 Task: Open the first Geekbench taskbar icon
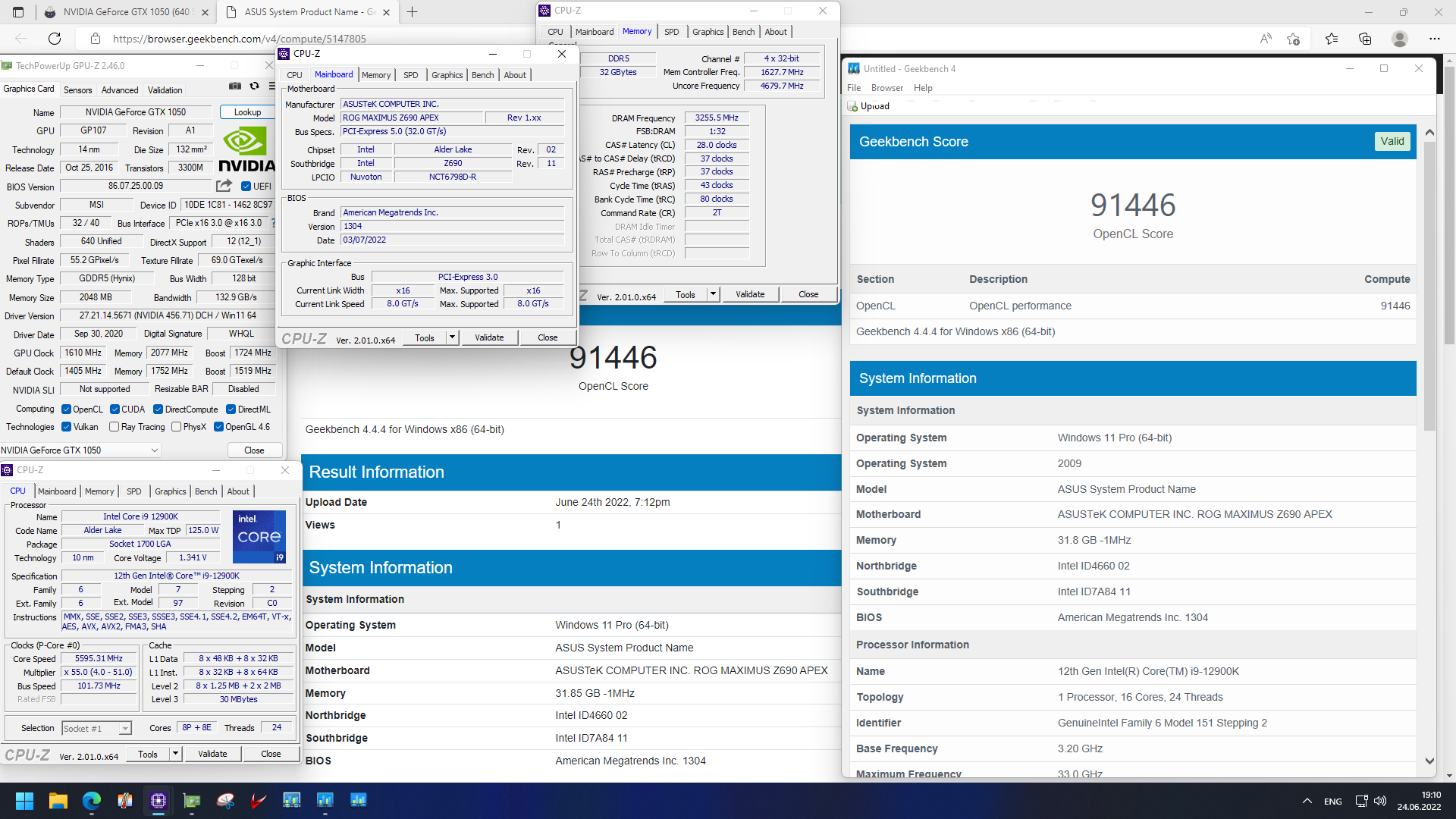[292, 801]
